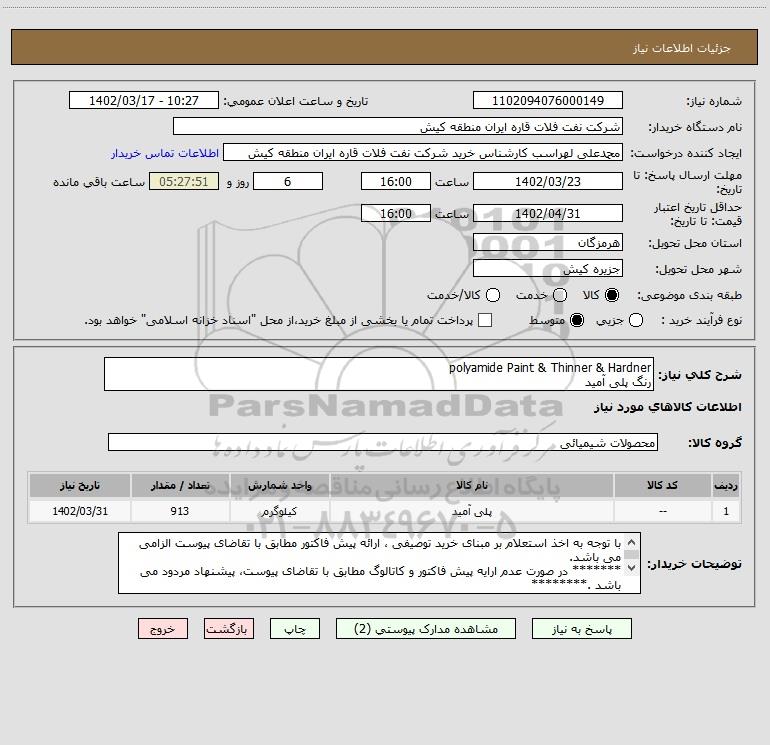Click the کد کالا column header
The width and height of the screenshot is (770, 745).
(x=662, y=486)
